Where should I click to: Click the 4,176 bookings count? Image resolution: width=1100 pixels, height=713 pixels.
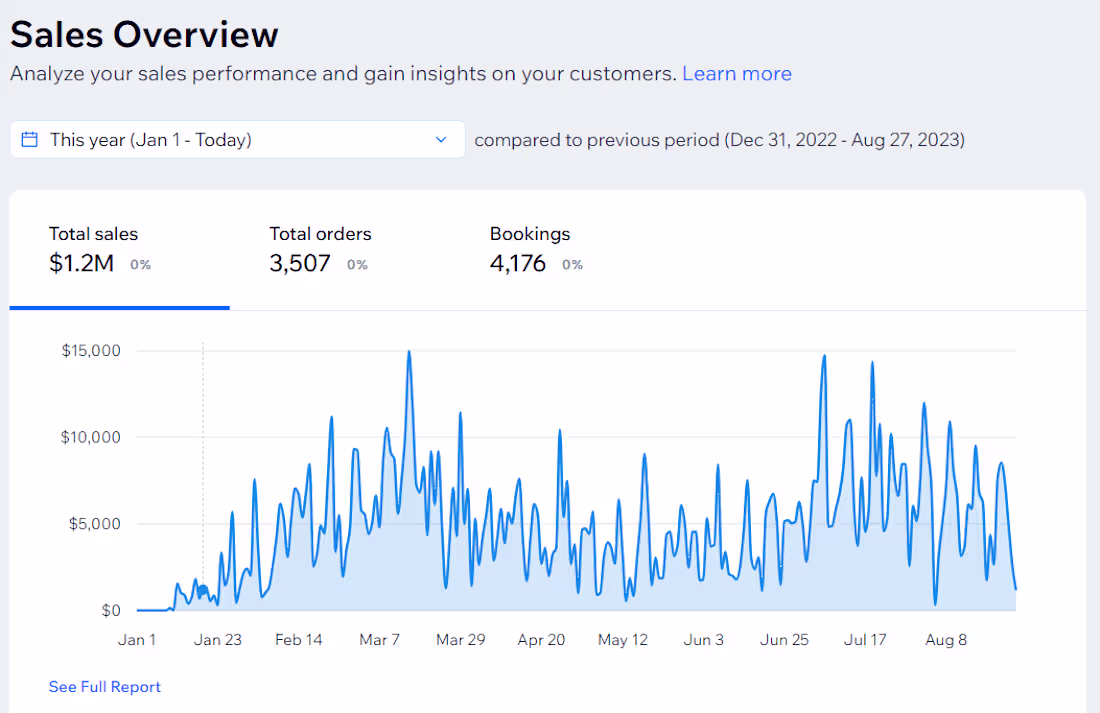coord(518,264)
